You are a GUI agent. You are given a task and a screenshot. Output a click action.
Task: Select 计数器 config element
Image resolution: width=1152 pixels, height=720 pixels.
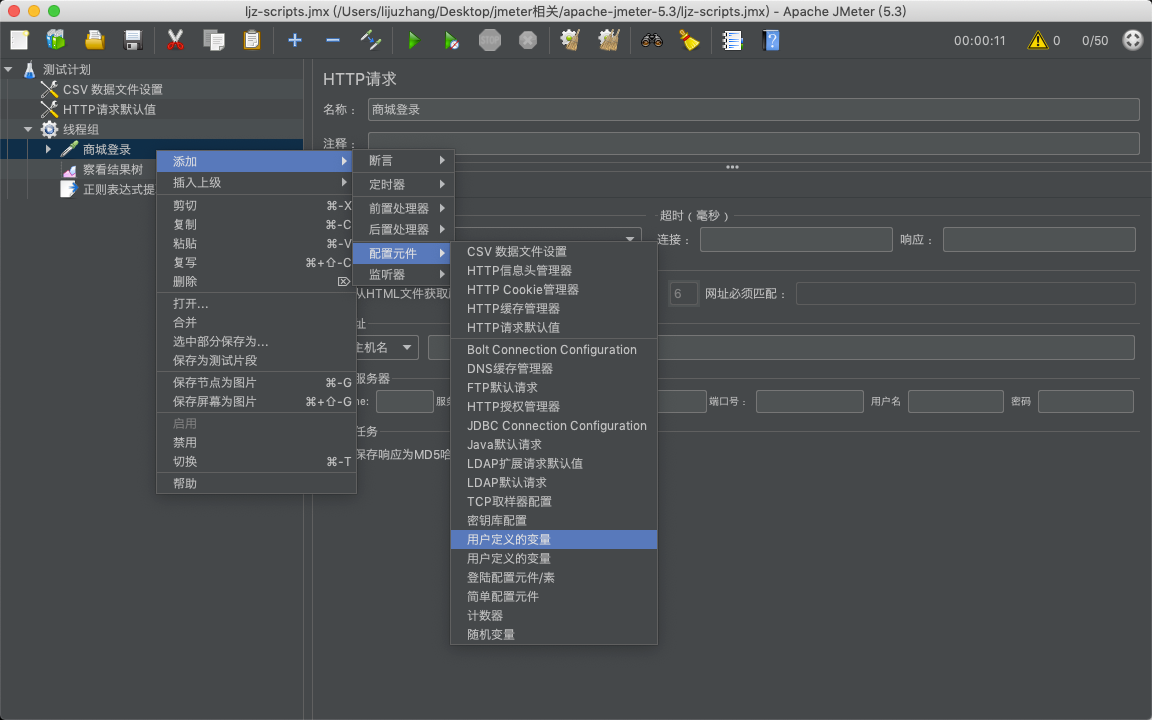554,616
